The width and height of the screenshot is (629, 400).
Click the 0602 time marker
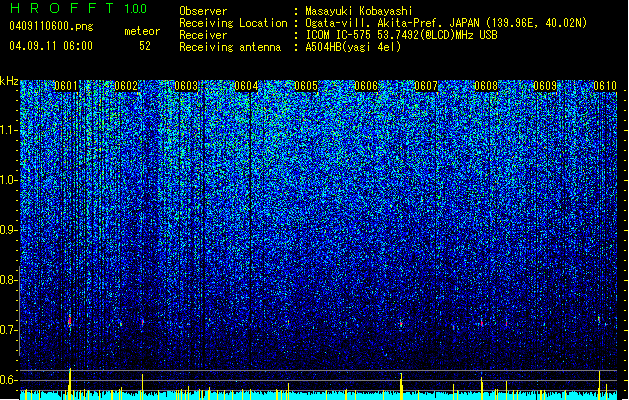(x=126, y=86)
